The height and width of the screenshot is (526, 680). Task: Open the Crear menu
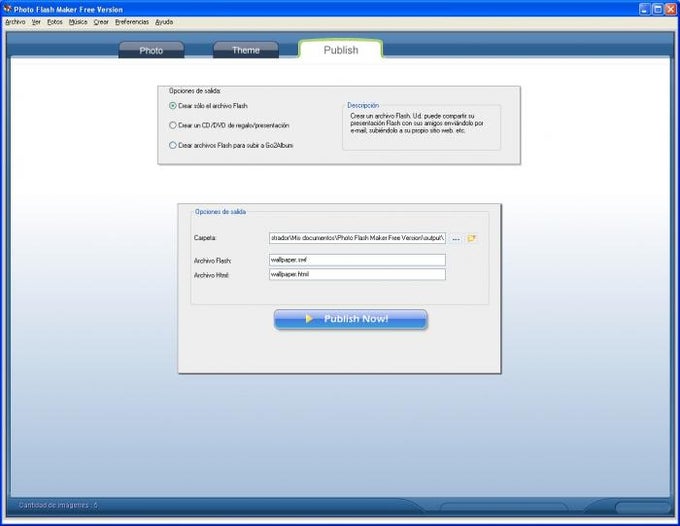point(101,22)
